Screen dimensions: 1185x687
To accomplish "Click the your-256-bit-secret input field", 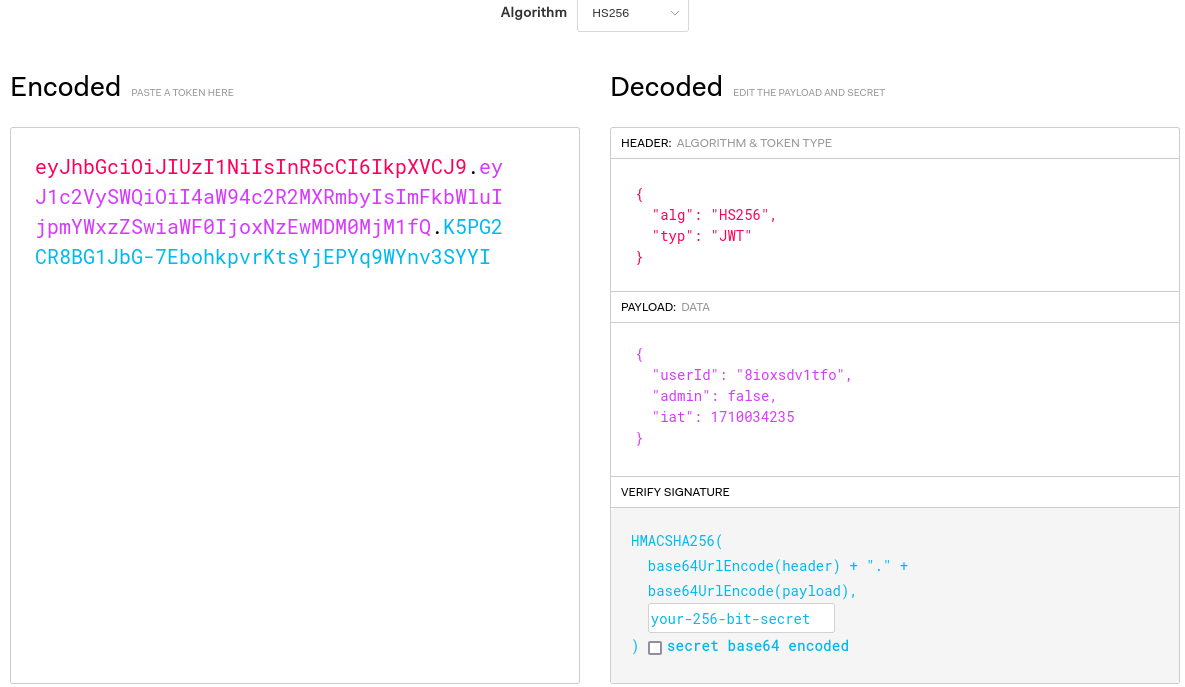I will pos(741,618).
